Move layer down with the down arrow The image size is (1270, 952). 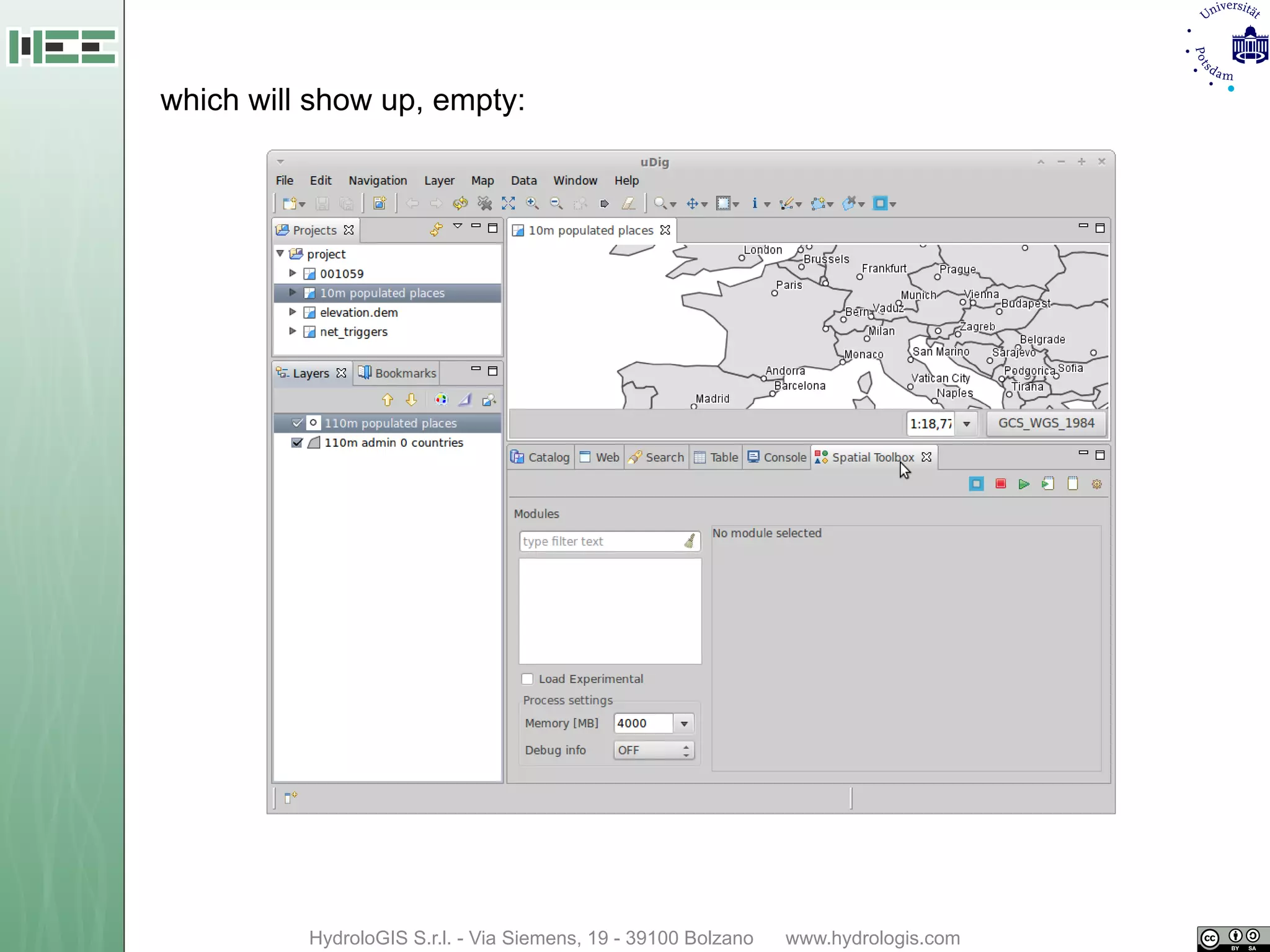411,400
